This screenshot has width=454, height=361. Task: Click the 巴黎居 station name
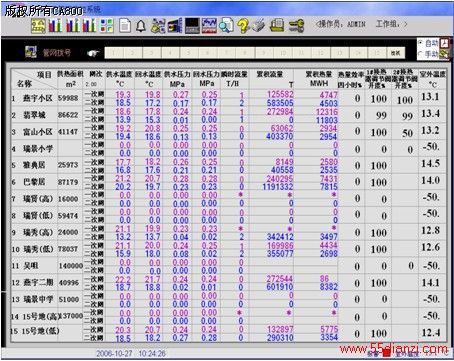34,182
